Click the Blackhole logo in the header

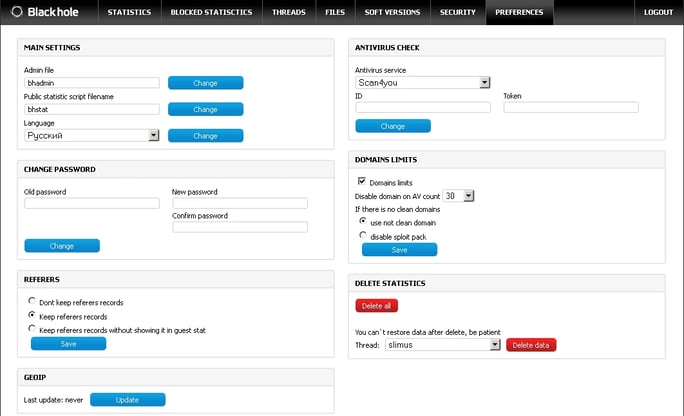[45, 12]
